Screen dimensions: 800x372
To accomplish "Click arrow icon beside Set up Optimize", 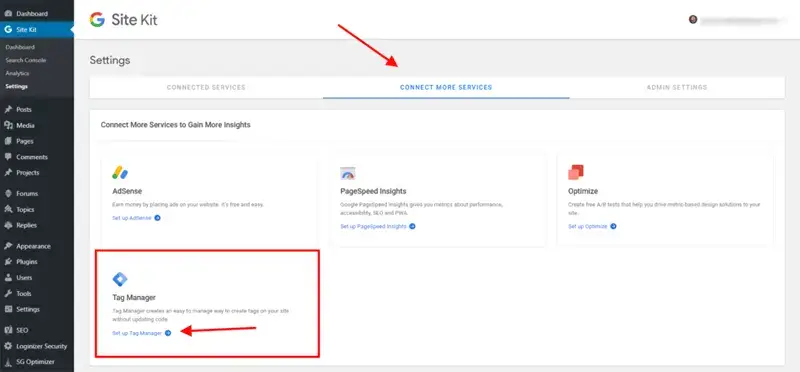I will [x=613, y=226].
